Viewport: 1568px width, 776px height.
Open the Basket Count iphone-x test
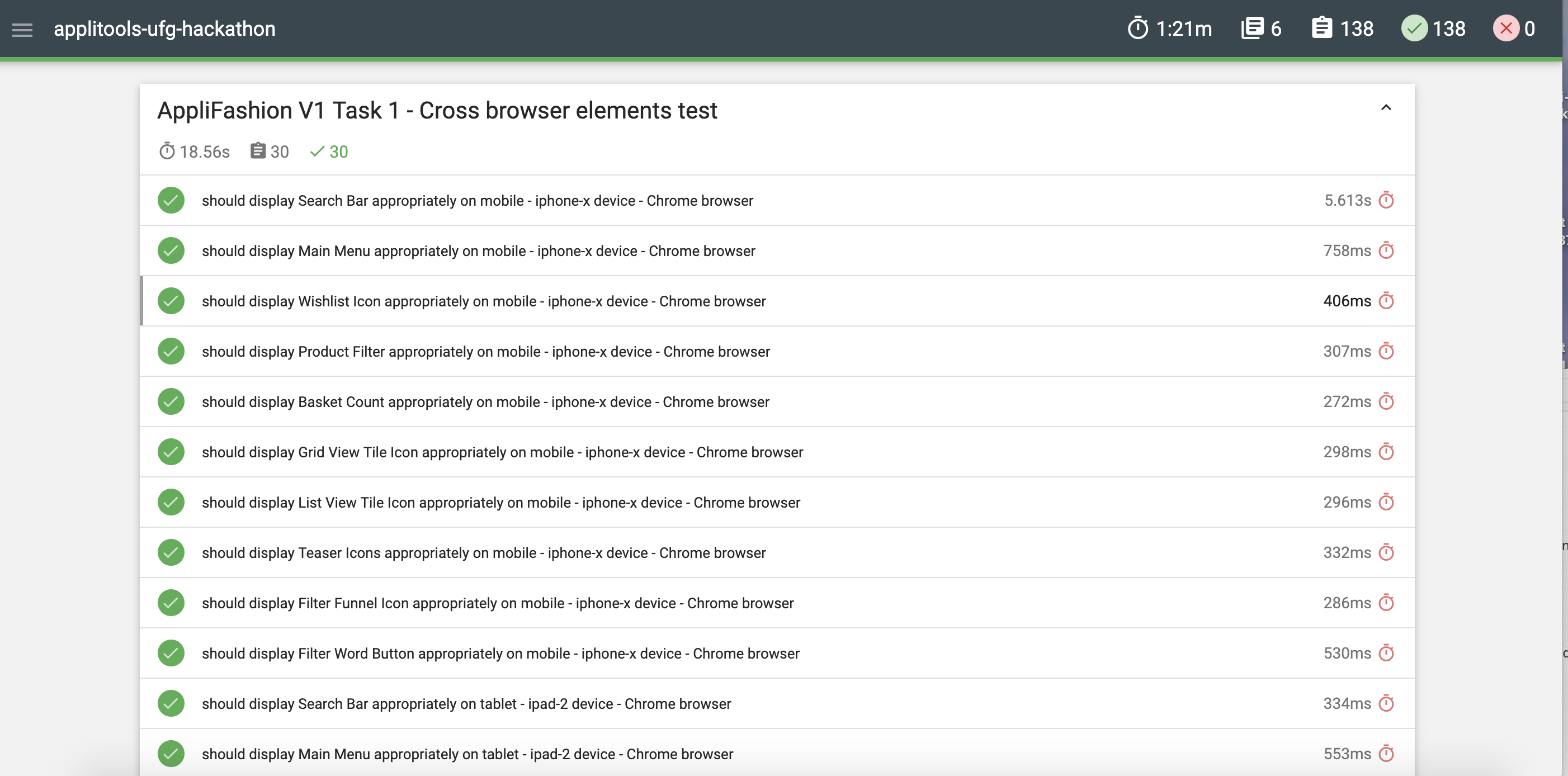[x=485, y=401]
